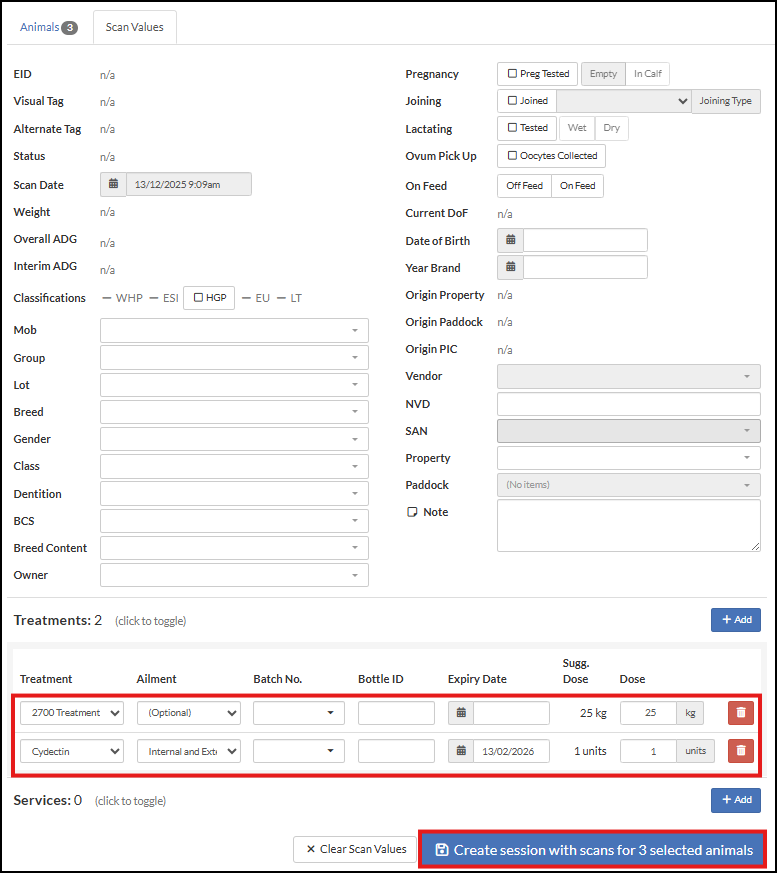777x873 pixels.
Task: Open the Breed dropdown list
Action: [234, 412]
